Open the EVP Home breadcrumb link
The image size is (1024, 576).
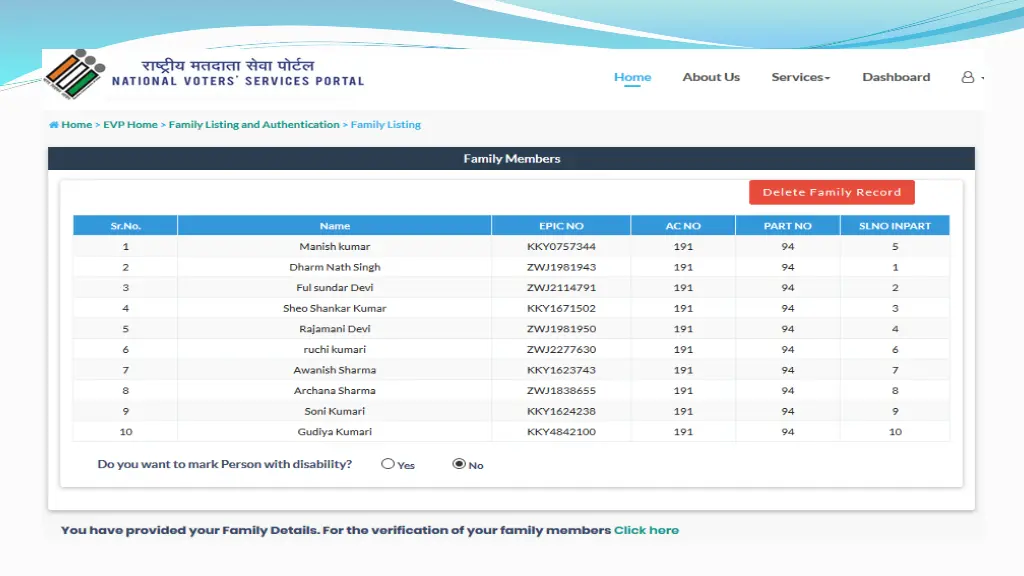pyautogui.click(x=131, y=125)
